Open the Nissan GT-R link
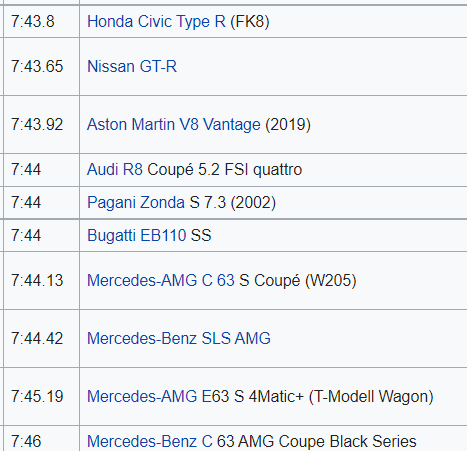Screen dimensions: 467x451 click(132, 66)
